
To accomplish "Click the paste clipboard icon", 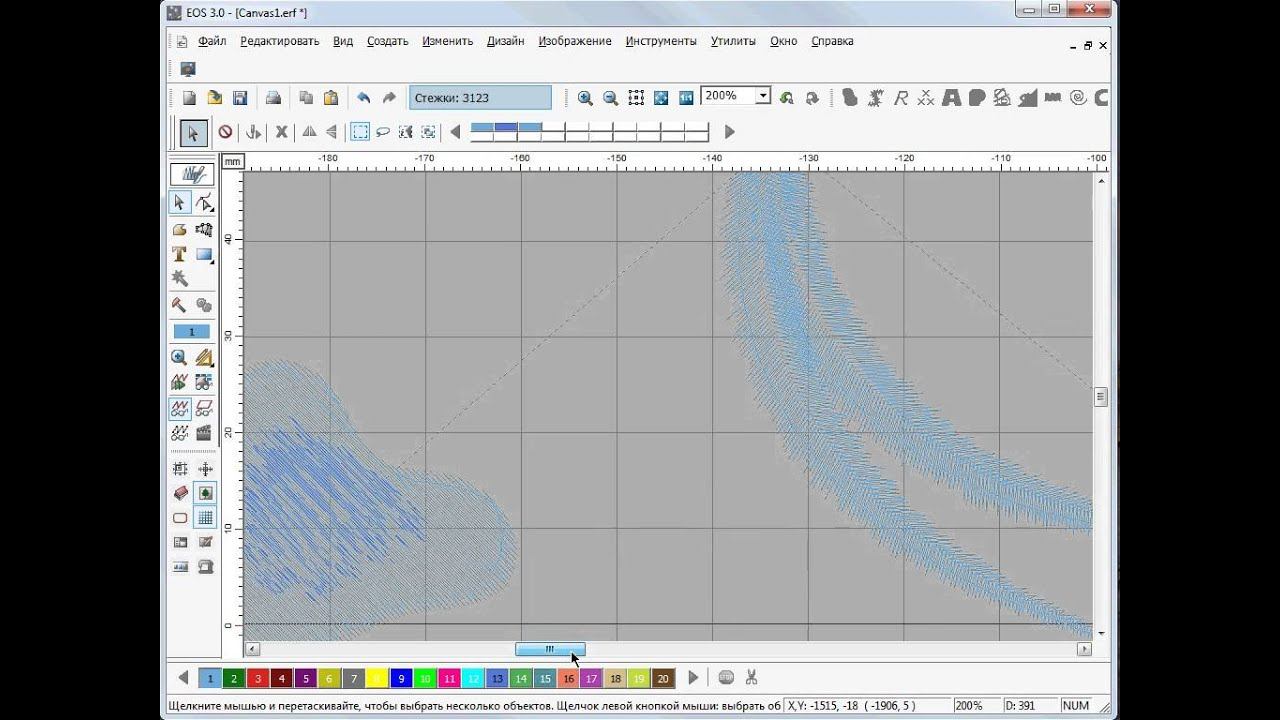I will click(x=330, y=97).
